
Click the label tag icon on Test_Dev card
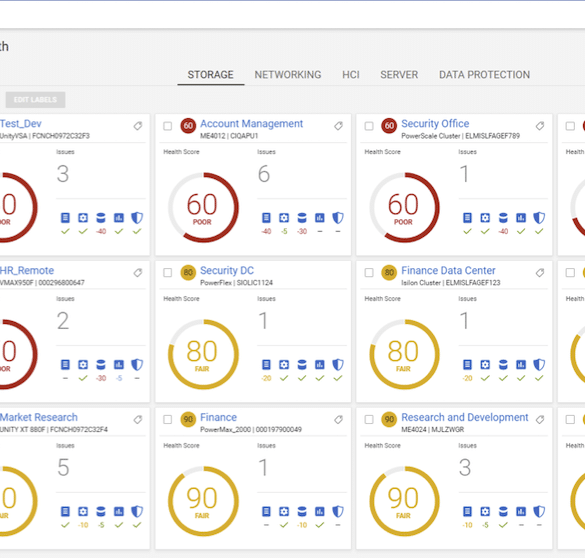pos(138,126)
